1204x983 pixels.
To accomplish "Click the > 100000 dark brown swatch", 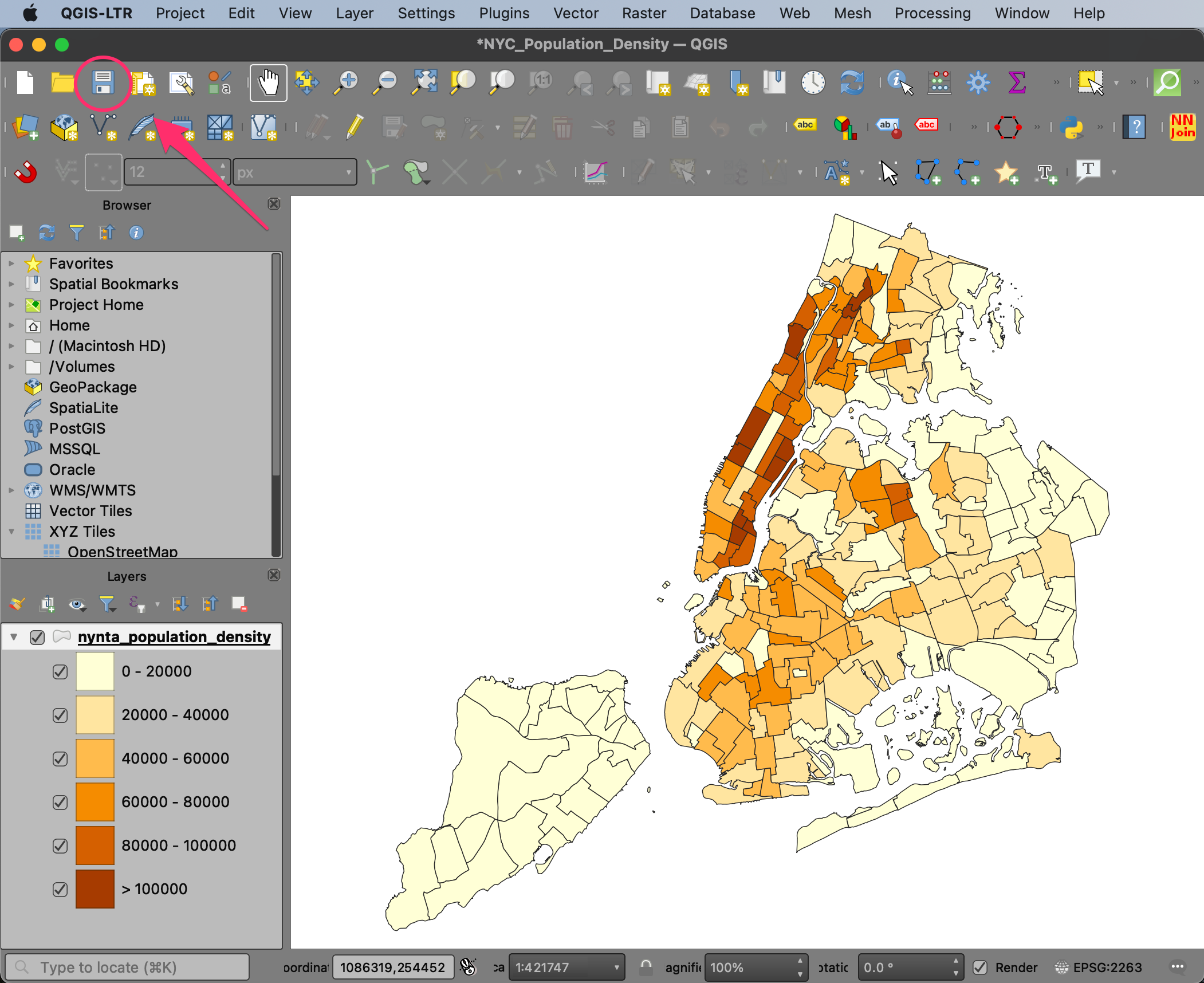I will [95, 889].
